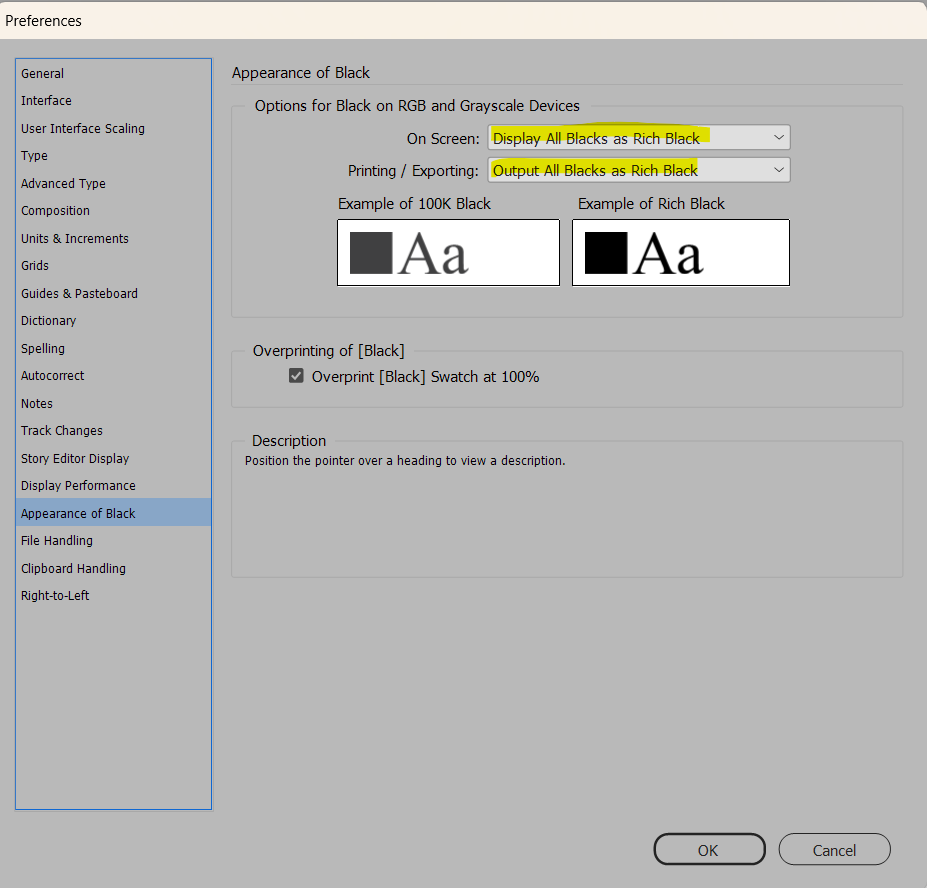Viewport: 927px width, 888px height.
Task: Click the 'Example of Rich Black' label
Action: [651, 204]
